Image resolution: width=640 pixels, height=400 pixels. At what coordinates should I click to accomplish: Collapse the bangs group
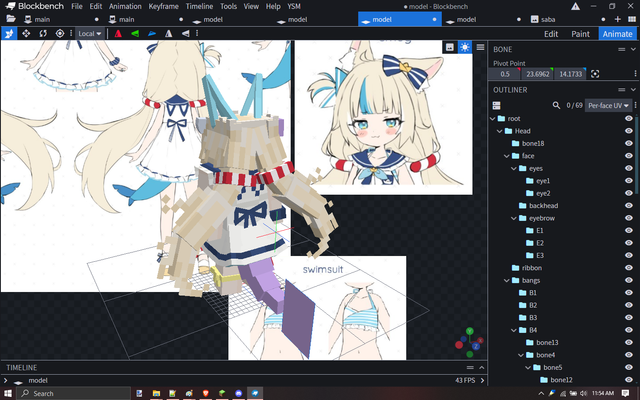(x=507, y=280)
